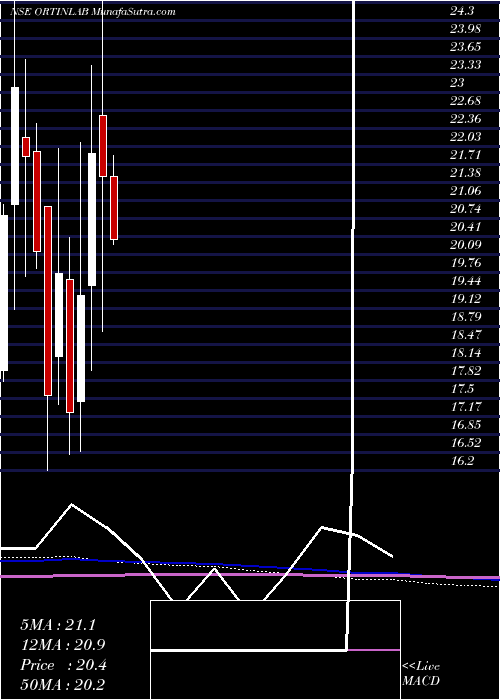Image resolution: width=500 pixels, height=700 pixels.
Task: Select the Price : 20.4 readout
Action: click(63, 665)
